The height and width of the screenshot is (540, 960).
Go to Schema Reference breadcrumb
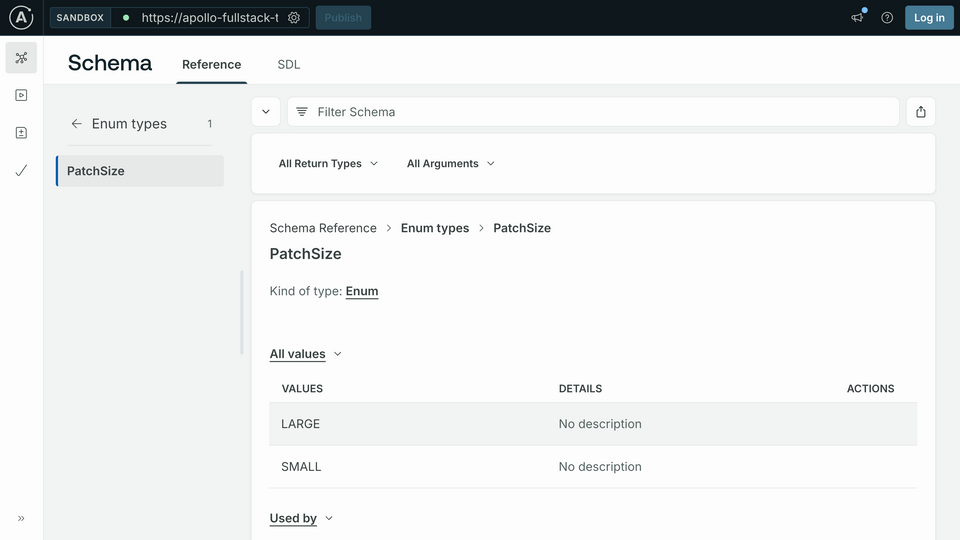(323, 228)
